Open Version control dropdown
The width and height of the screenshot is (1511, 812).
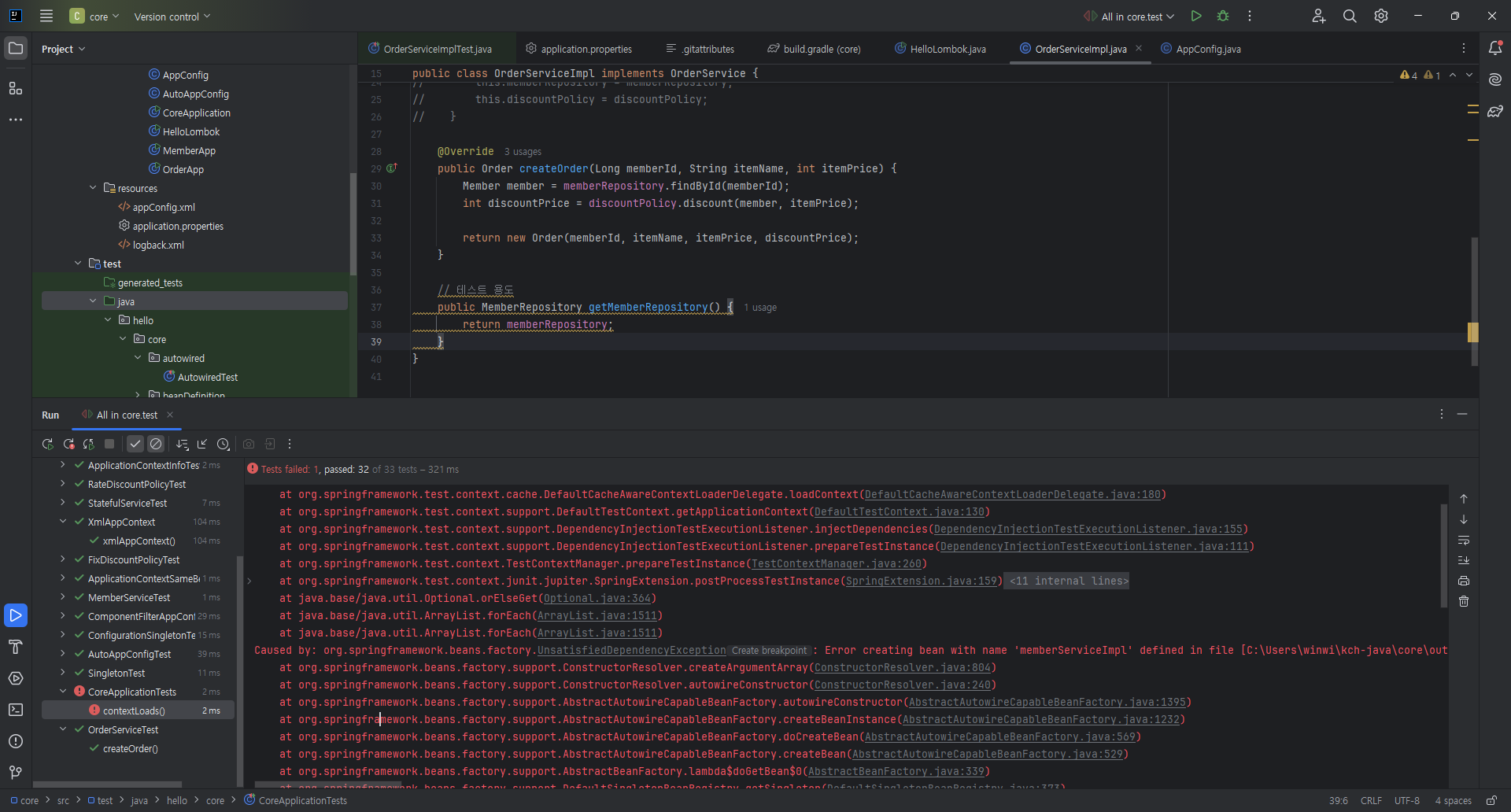(x=172, y=16)
